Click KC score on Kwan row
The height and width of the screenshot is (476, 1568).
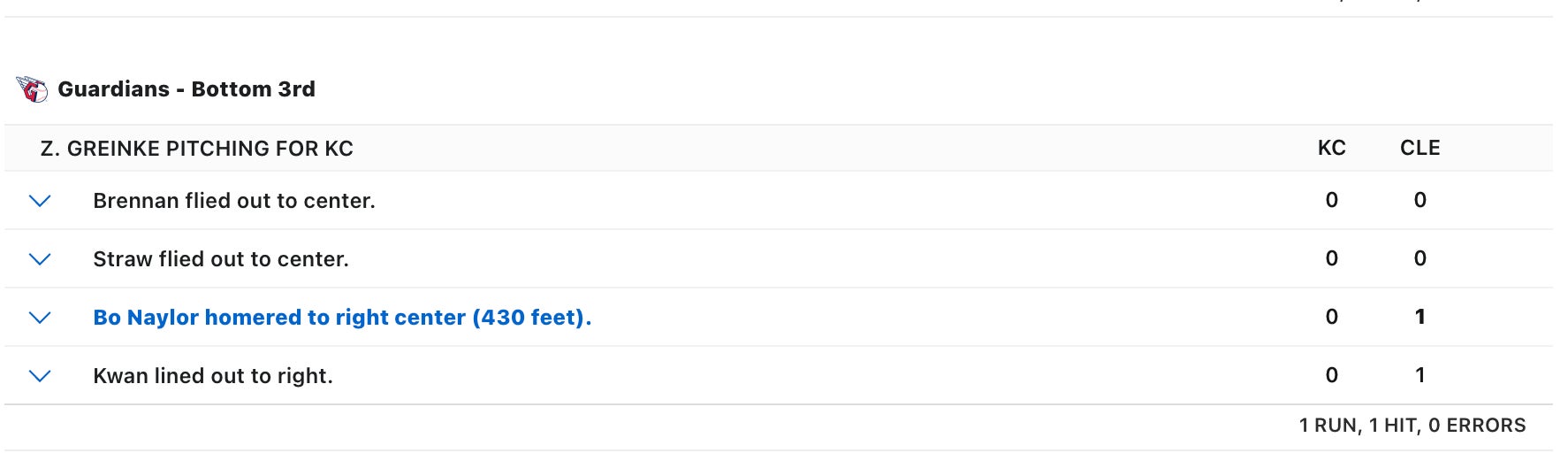point(1331,375)
